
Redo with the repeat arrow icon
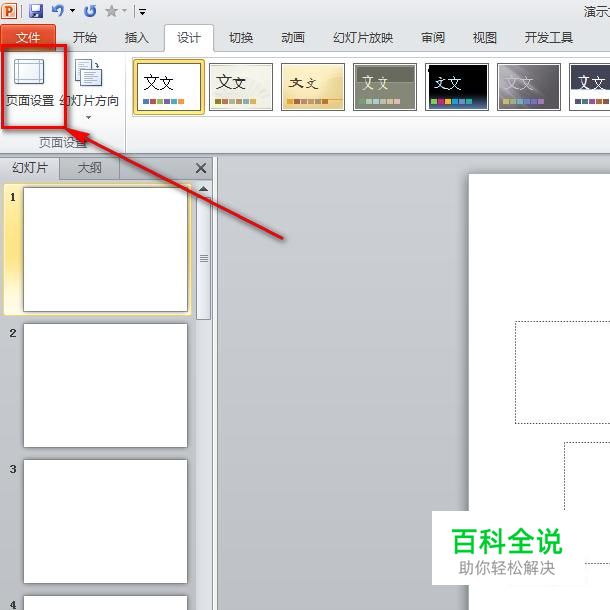pyautogui.click(x=90, y=11)
